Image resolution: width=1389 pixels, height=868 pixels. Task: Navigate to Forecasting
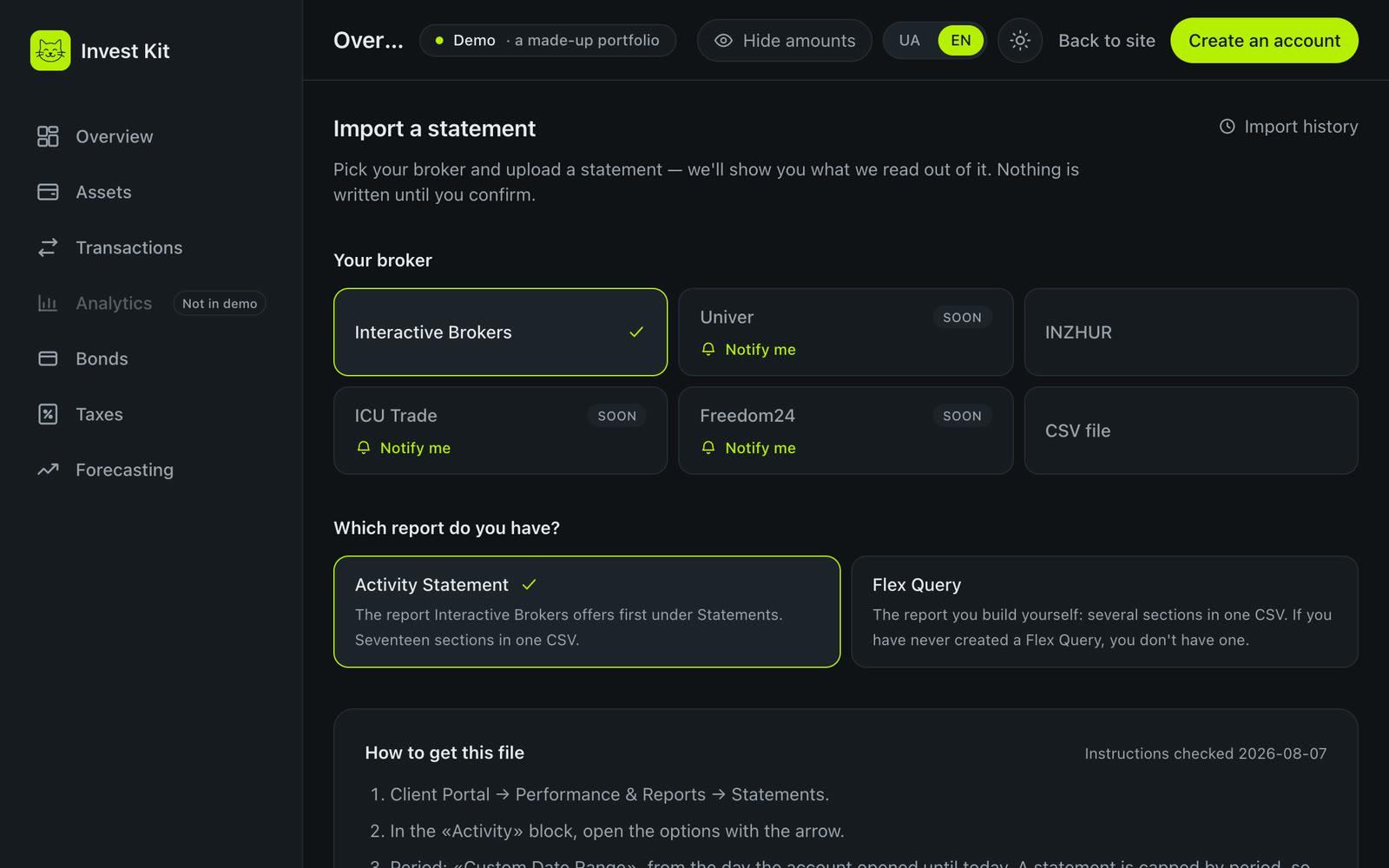click(151, 470)
